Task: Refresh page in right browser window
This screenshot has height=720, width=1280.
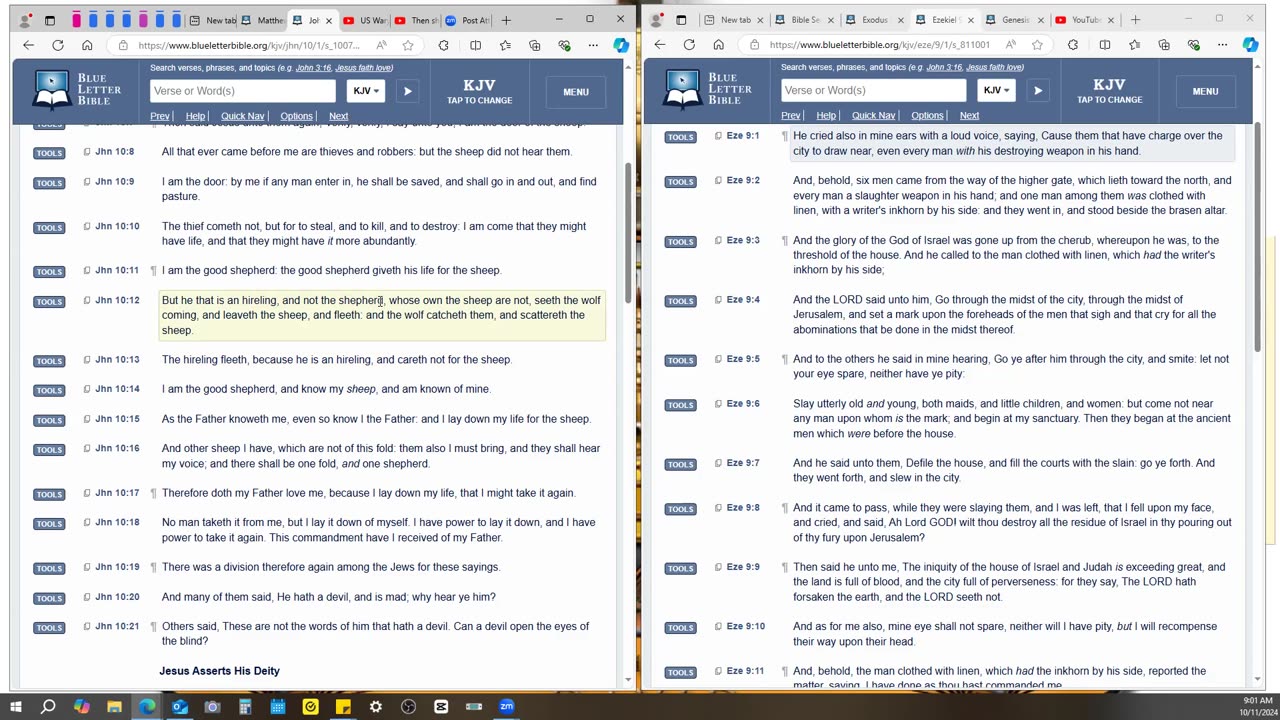Action: (x=689, y=45)
